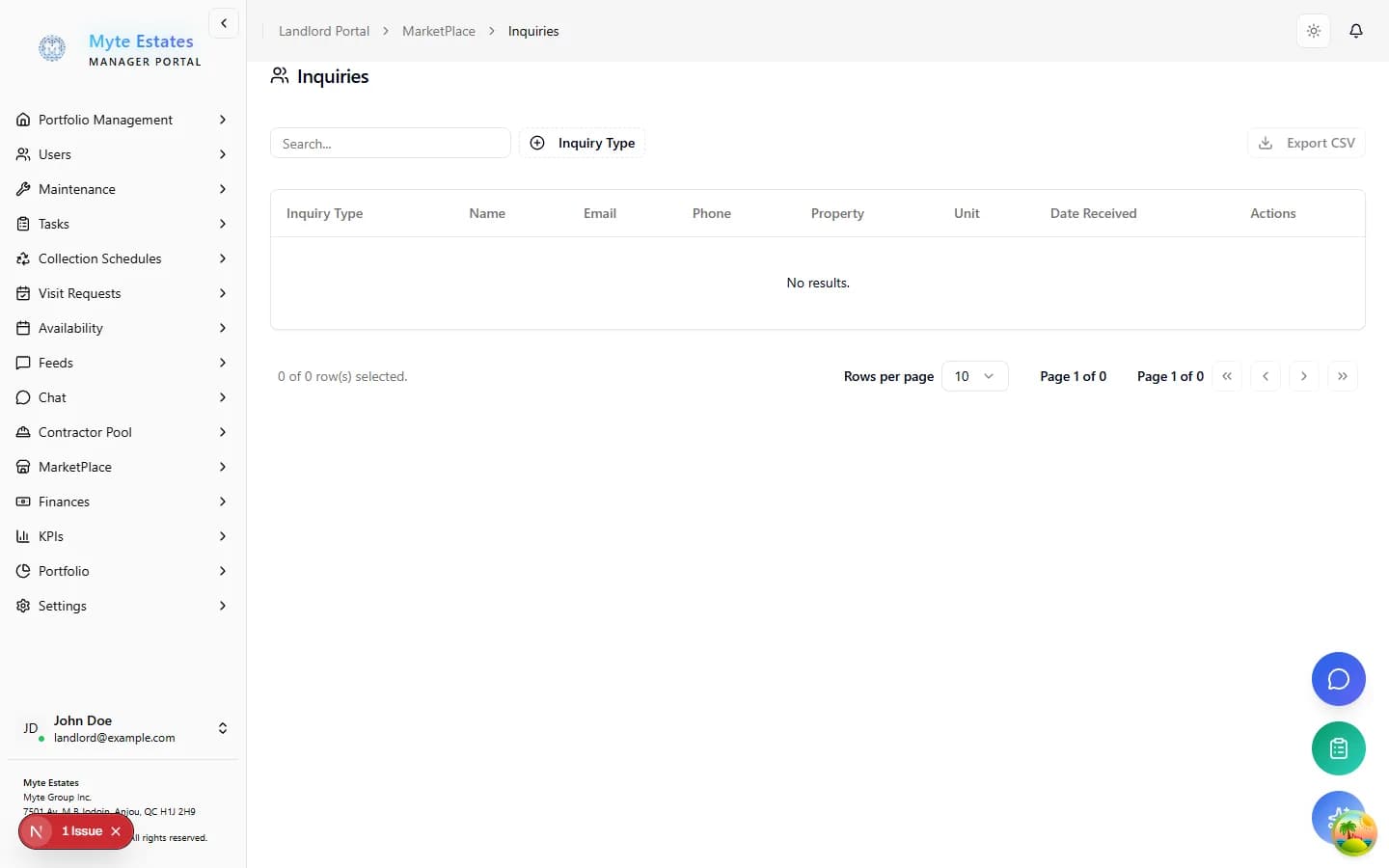Click the Tasks clipboard icon
Viewport: 1389px width, 868px height.
[23, 224]
